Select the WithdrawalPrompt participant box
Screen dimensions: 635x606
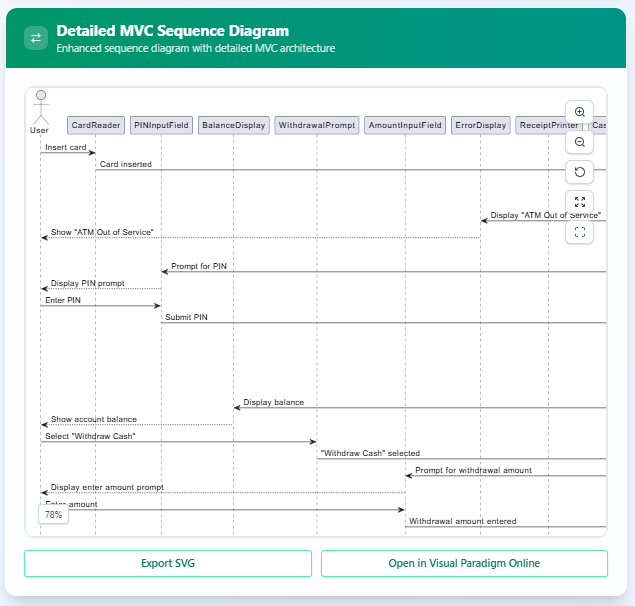click(317, 126)
